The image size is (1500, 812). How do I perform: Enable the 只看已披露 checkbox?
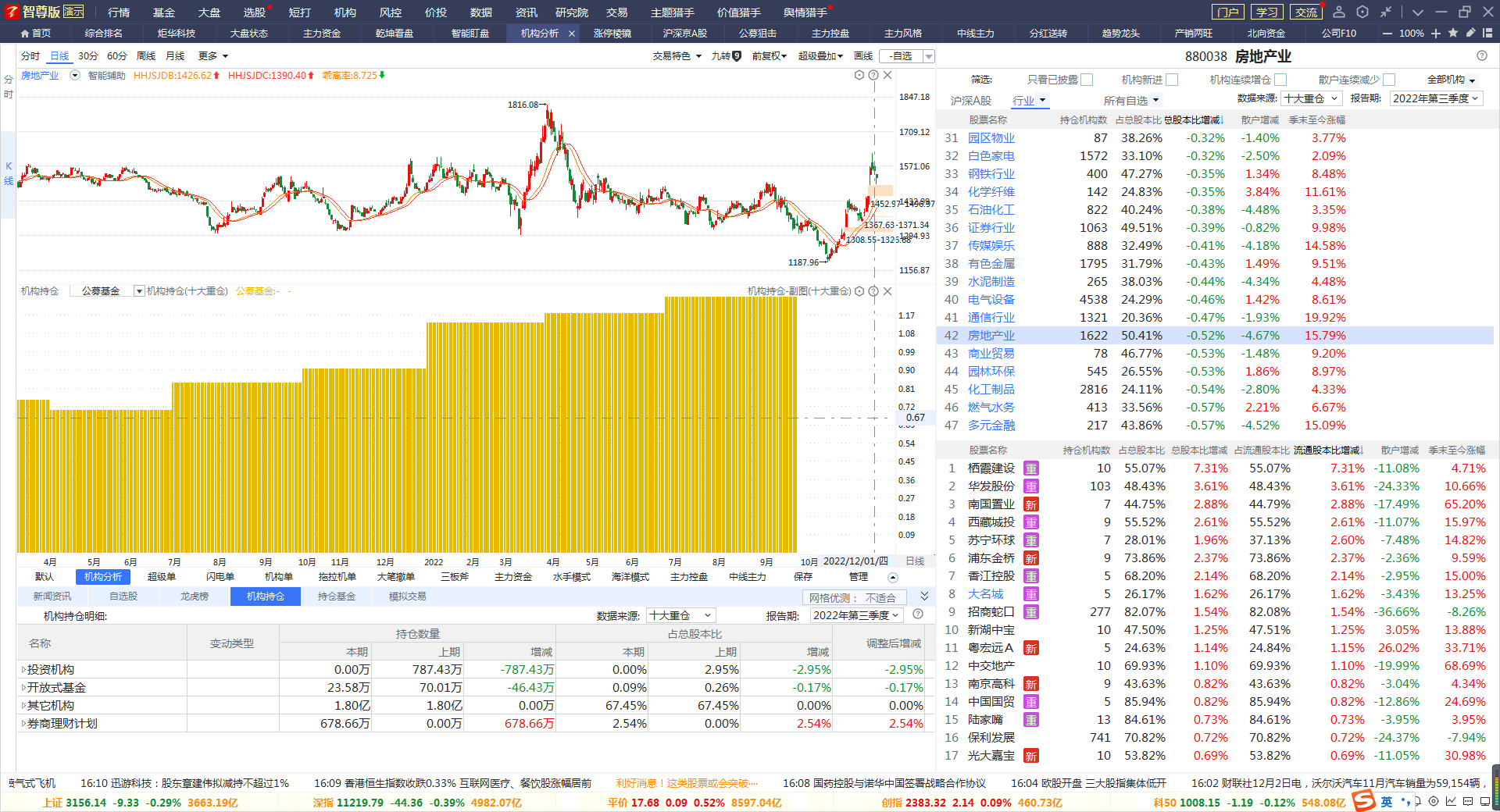pyautogui.click(x=1087, y=80)
